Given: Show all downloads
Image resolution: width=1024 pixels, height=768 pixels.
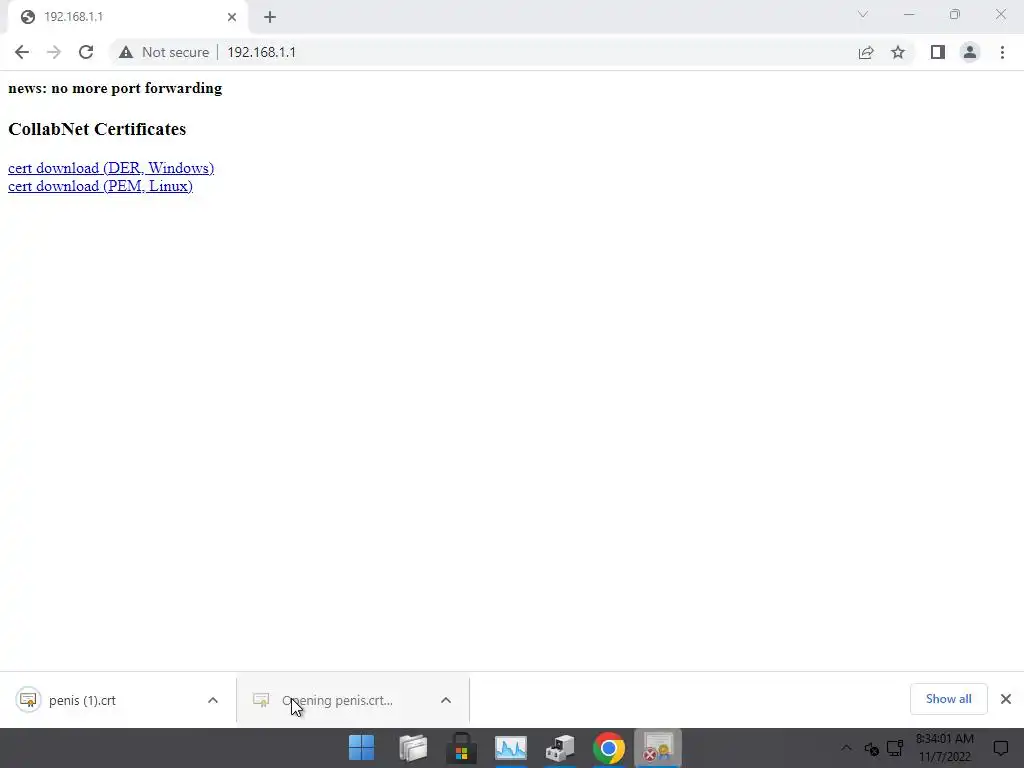Looking at the screenshot, I should pos(948,699).
